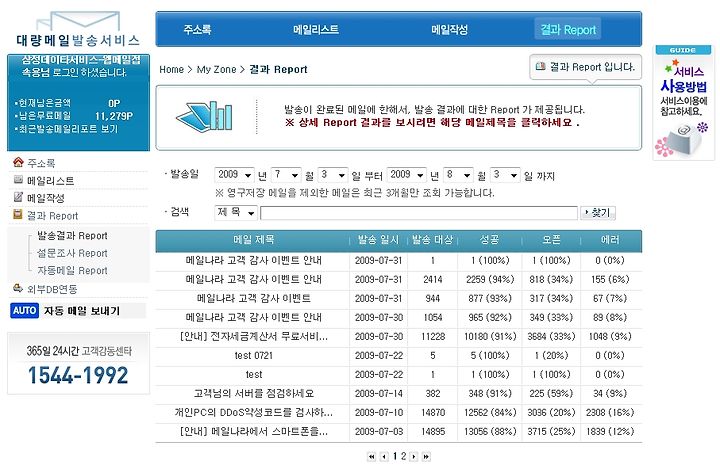Image resolution: width=720 pixels, height=469 pixels.
Task: Open mail [안내] 전자세금계산서 무료서비...
Action: (x=253, y=336)
